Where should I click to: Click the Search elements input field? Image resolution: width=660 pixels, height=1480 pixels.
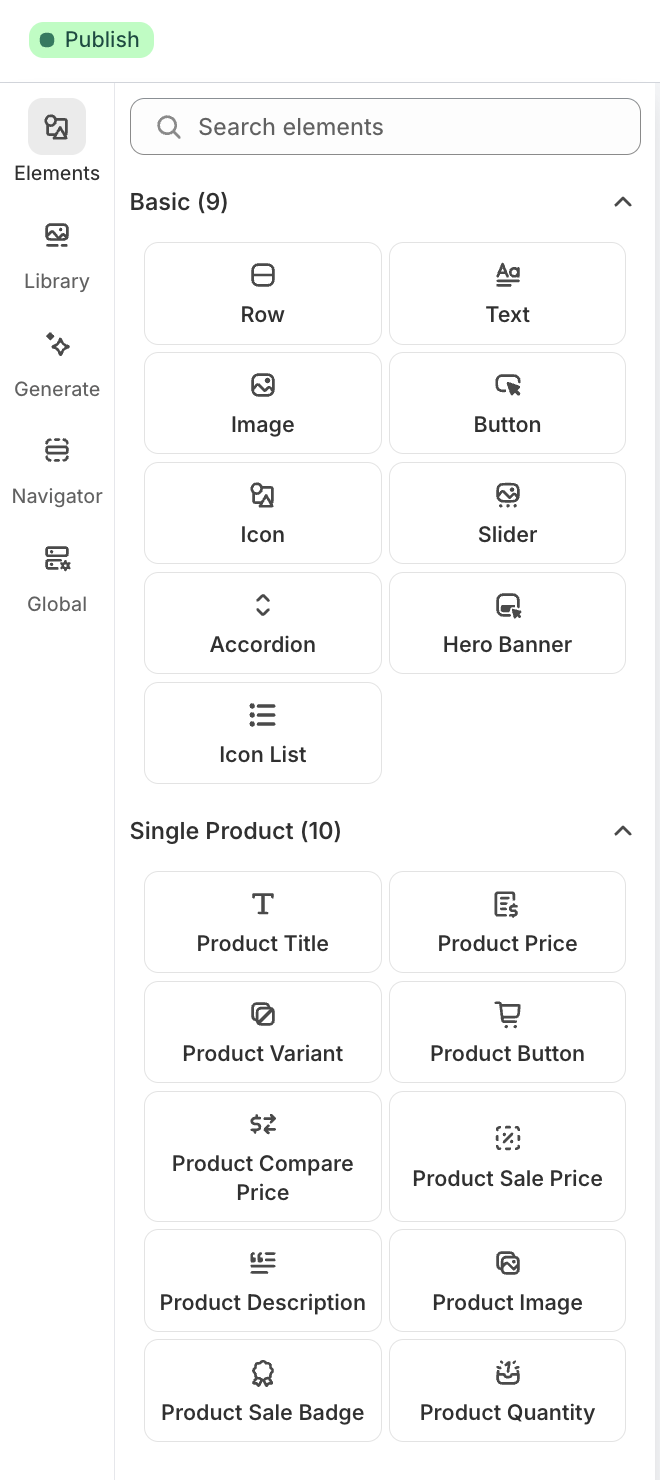[x=385, y=126]
